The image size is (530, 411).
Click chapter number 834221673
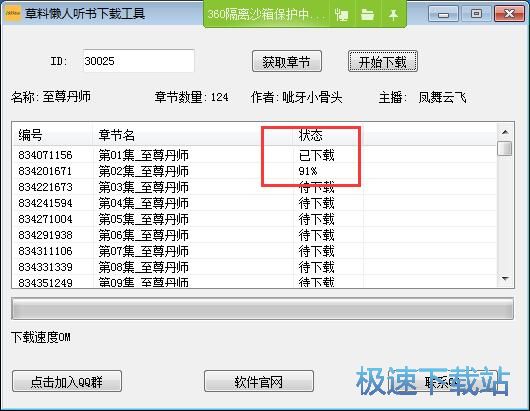(x=45, y=187)
